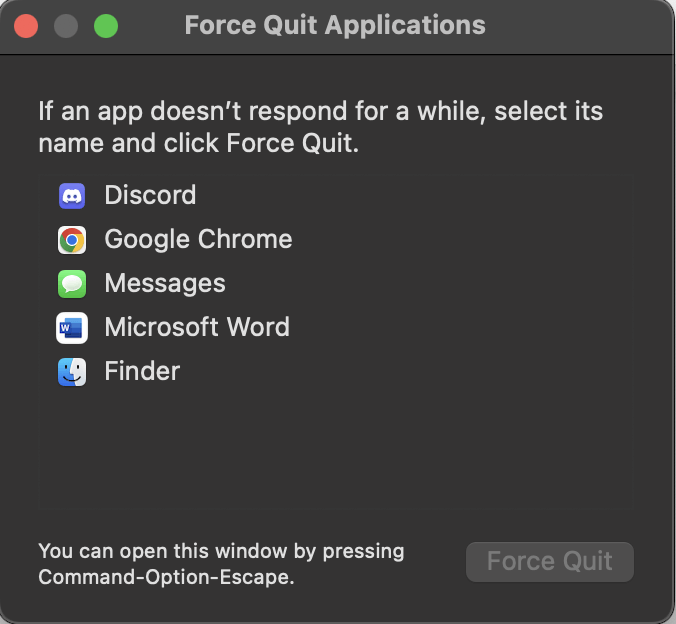
Task: Click empty space below Finder in list
Action: click(x=335, y=450)
